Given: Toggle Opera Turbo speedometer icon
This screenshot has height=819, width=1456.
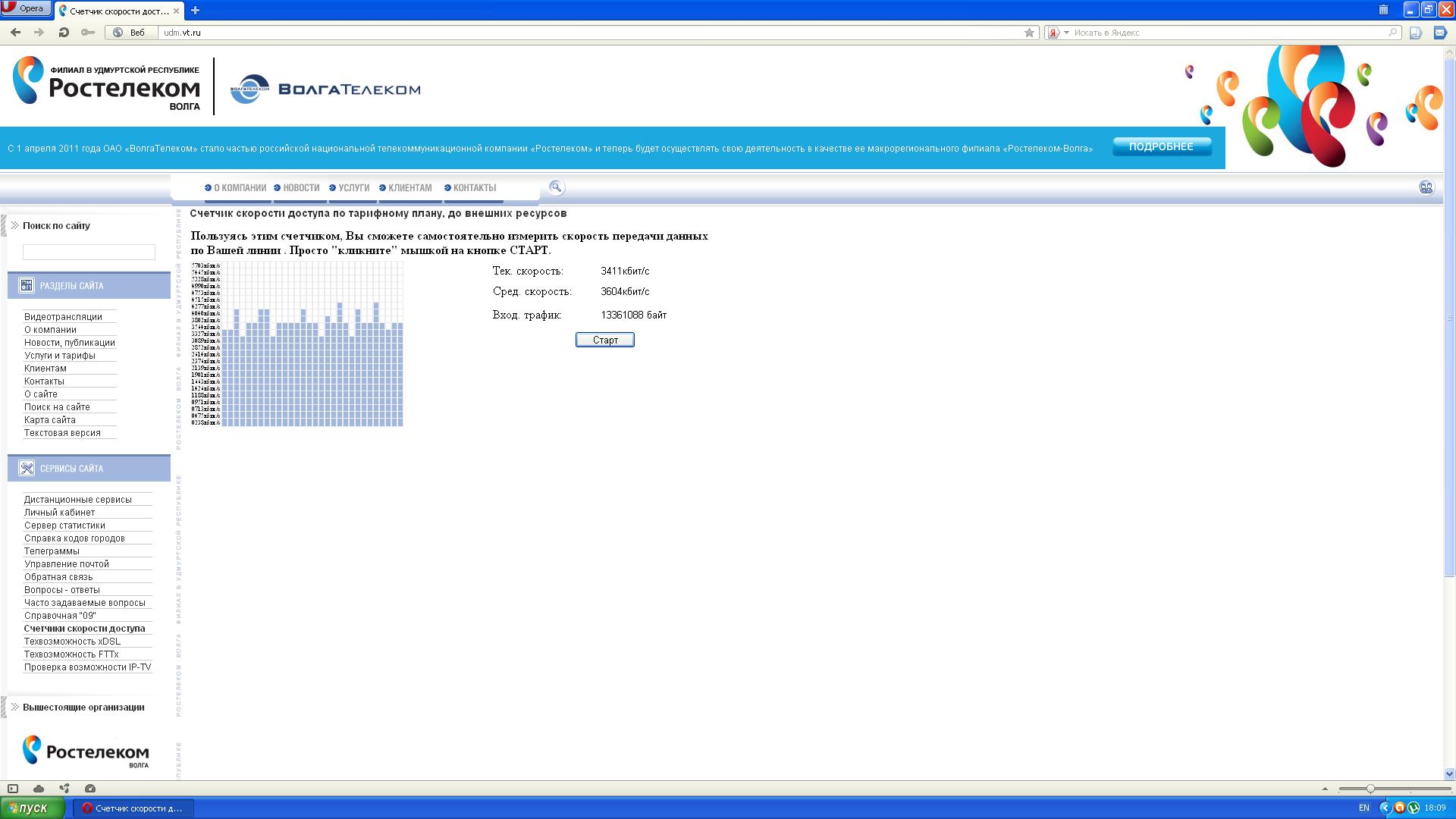Looking at the screenshot, I should (x=90, y=789).
